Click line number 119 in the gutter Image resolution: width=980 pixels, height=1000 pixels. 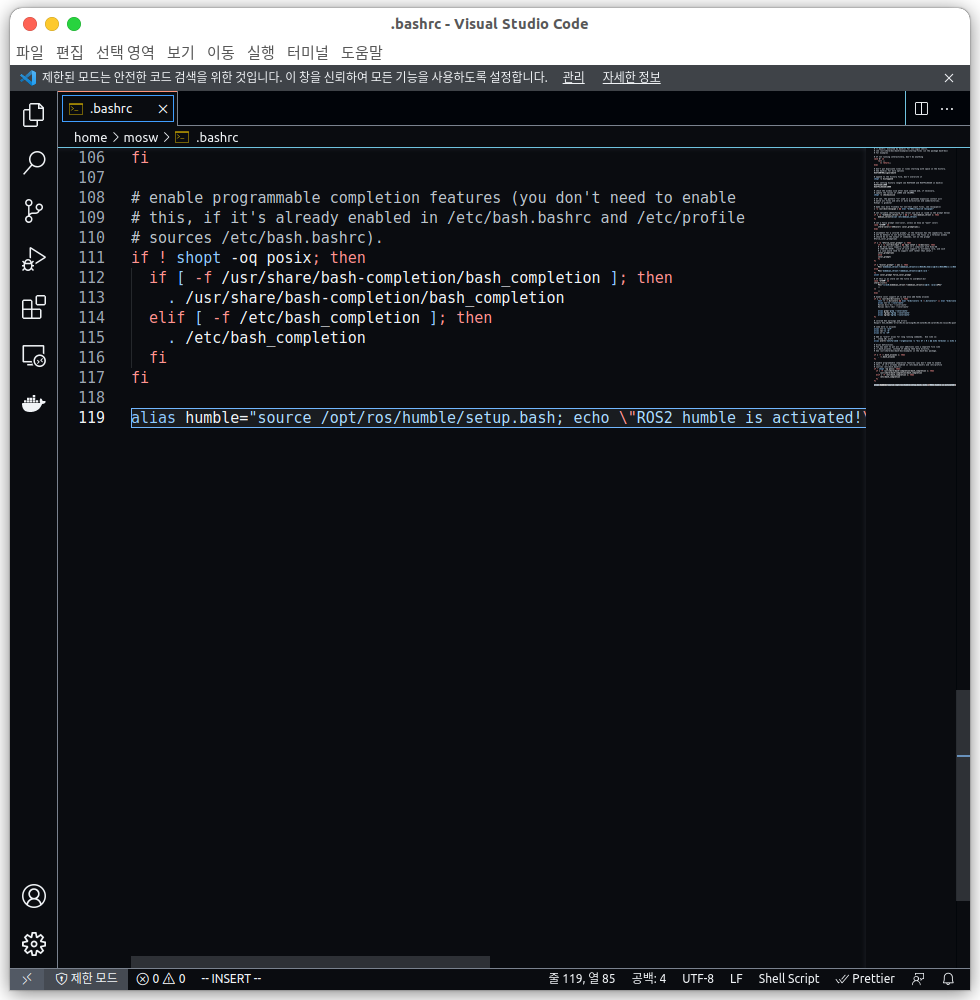[x=91, y=418]
